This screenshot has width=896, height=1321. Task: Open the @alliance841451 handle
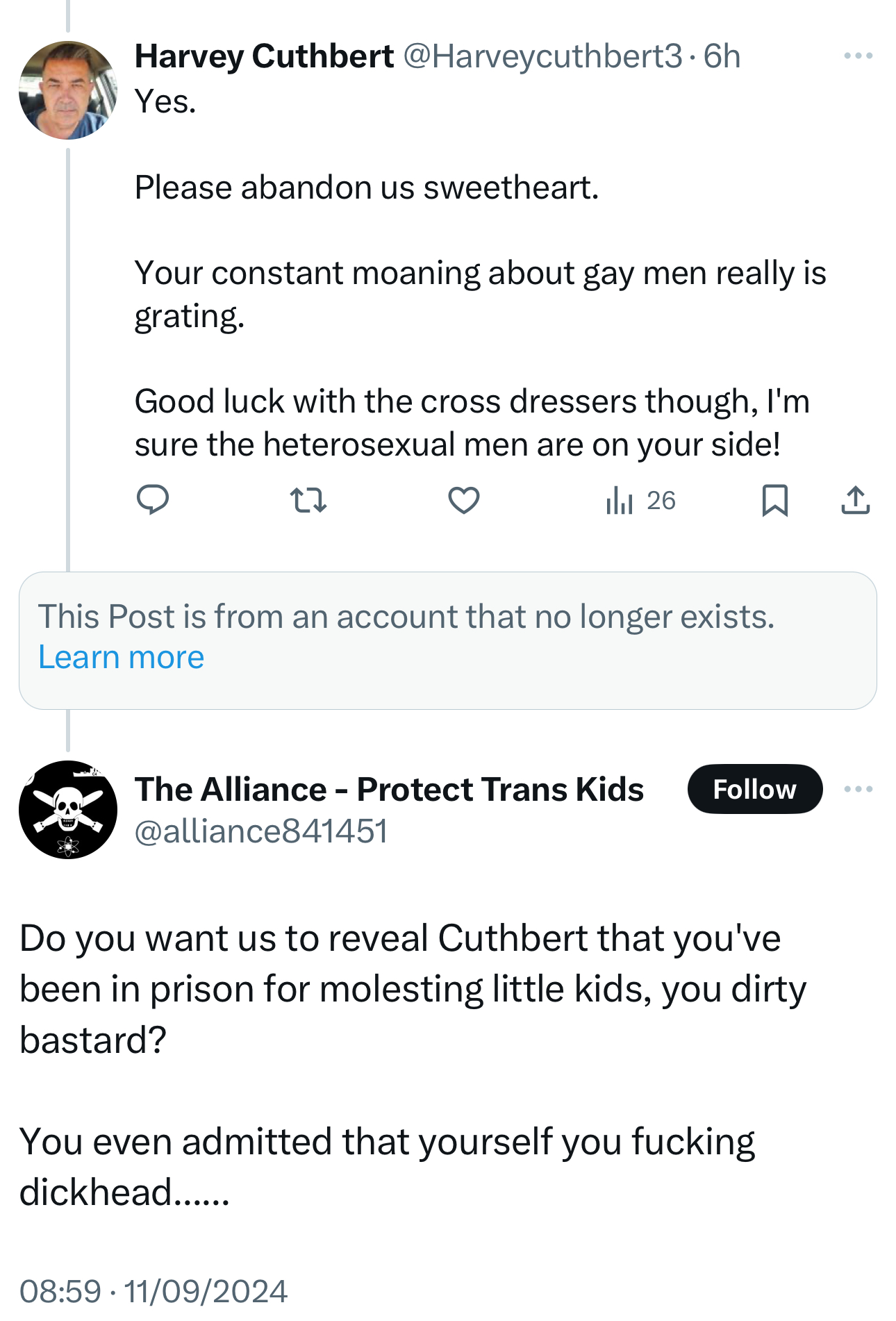point(260,831)
